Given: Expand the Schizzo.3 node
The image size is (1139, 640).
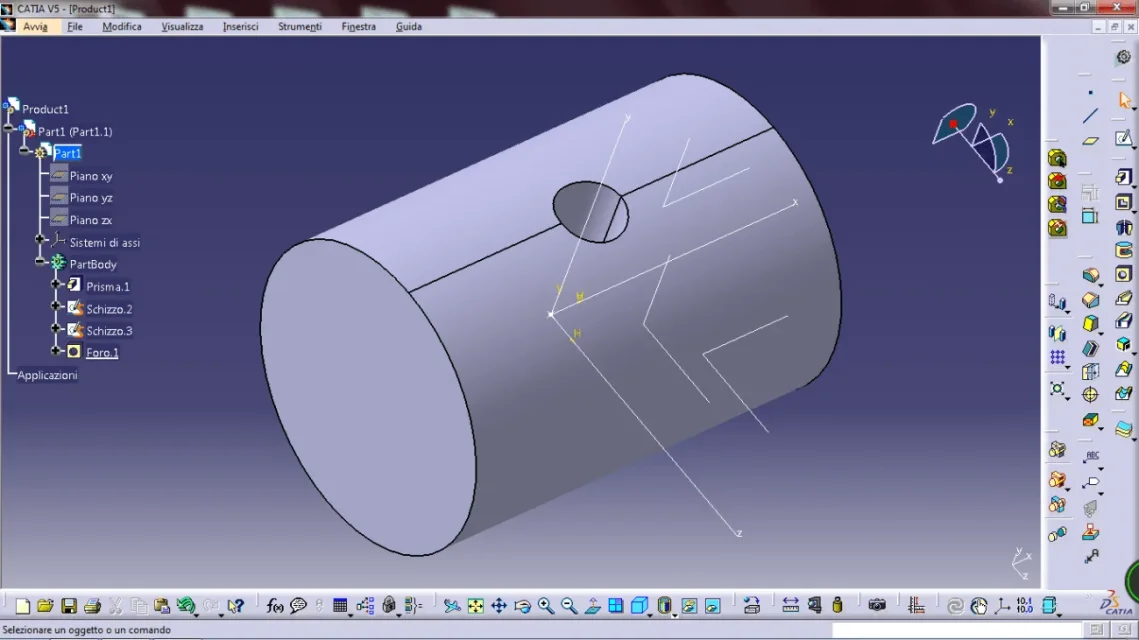Looking at the screenshot, I should click(x=56, y=328).
